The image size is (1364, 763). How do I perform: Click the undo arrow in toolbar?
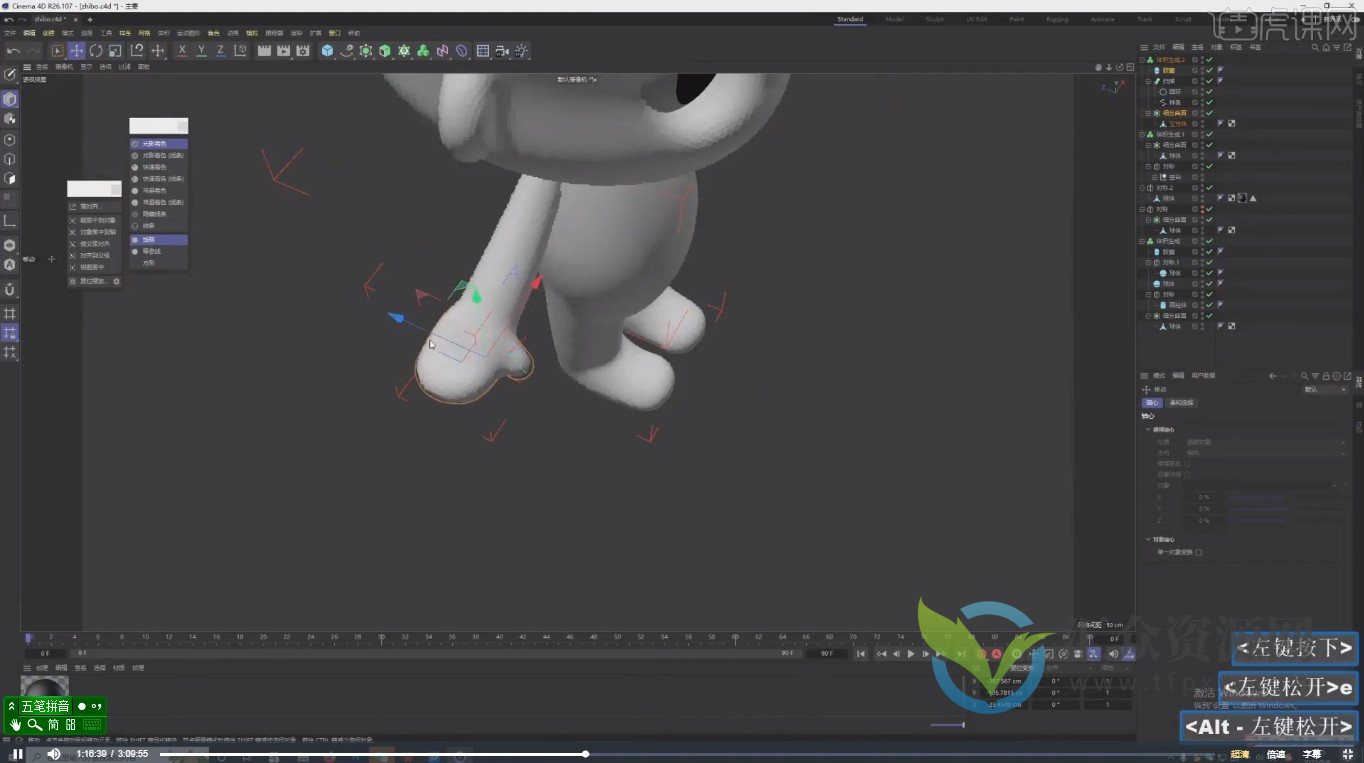coord(13,51)
